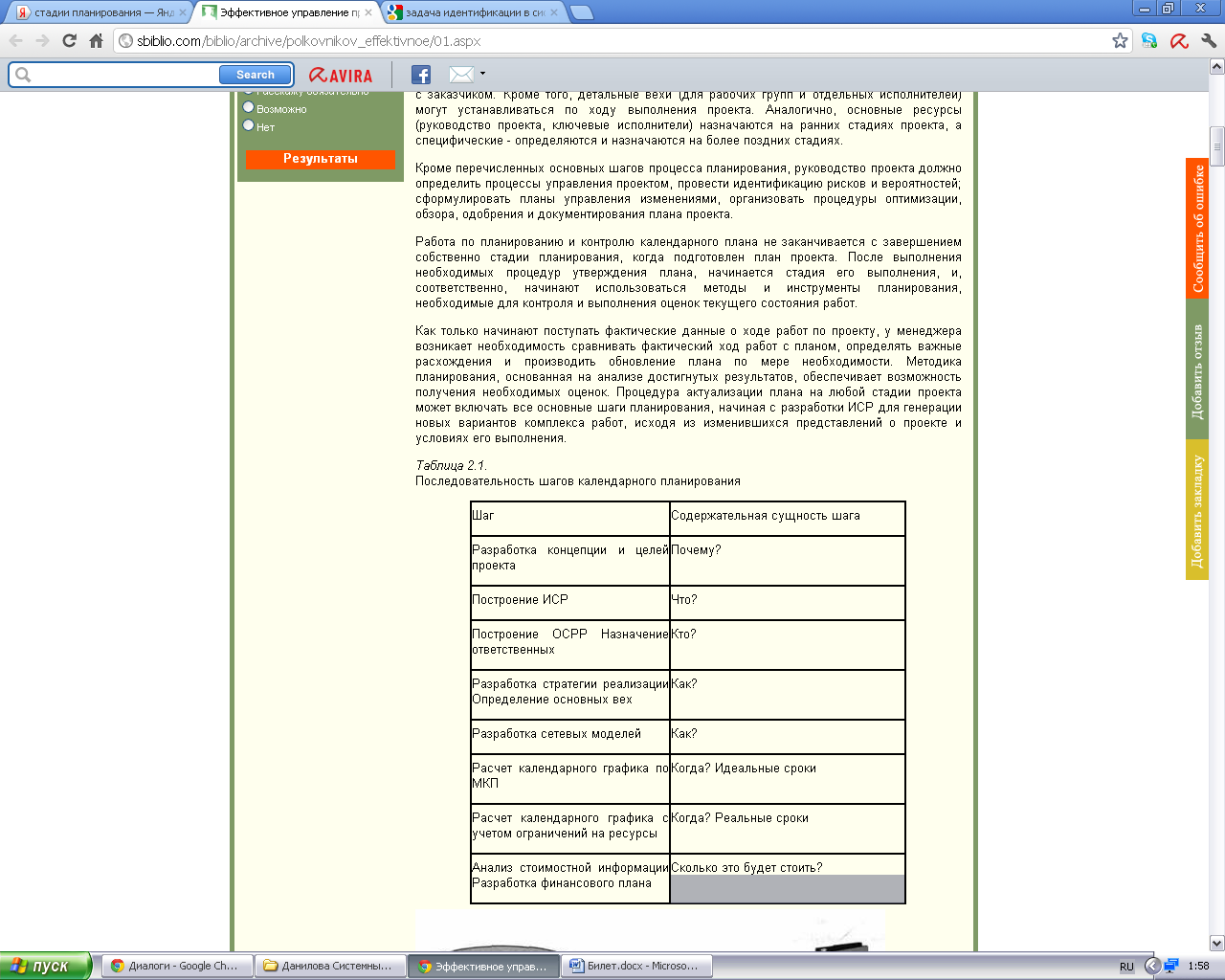Image resolution: width=1225 pixels, height=980 pixels.
Task: Click the site info globe in address bar
Action: pos(125,41)
